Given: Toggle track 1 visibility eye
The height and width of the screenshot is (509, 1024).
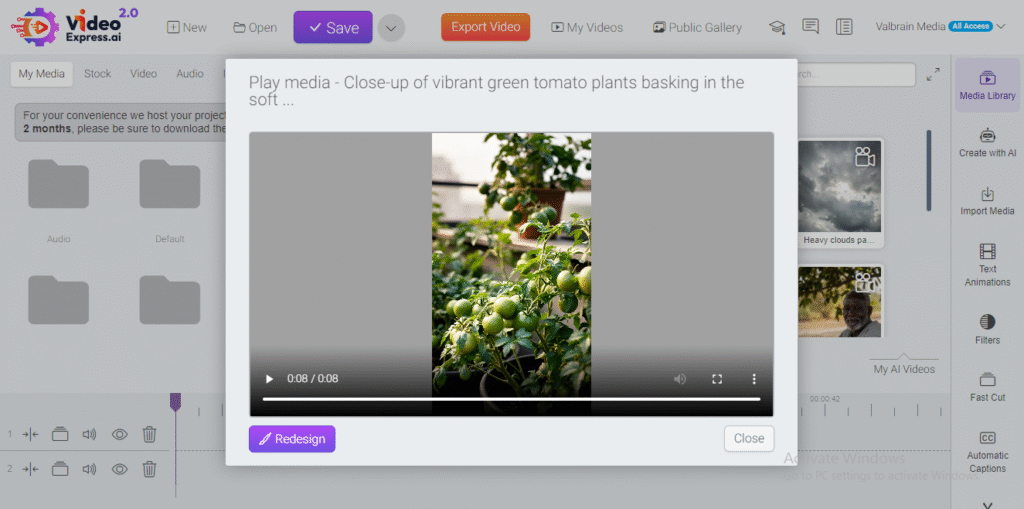Looking at the screenshot, I should coord(120,434).
